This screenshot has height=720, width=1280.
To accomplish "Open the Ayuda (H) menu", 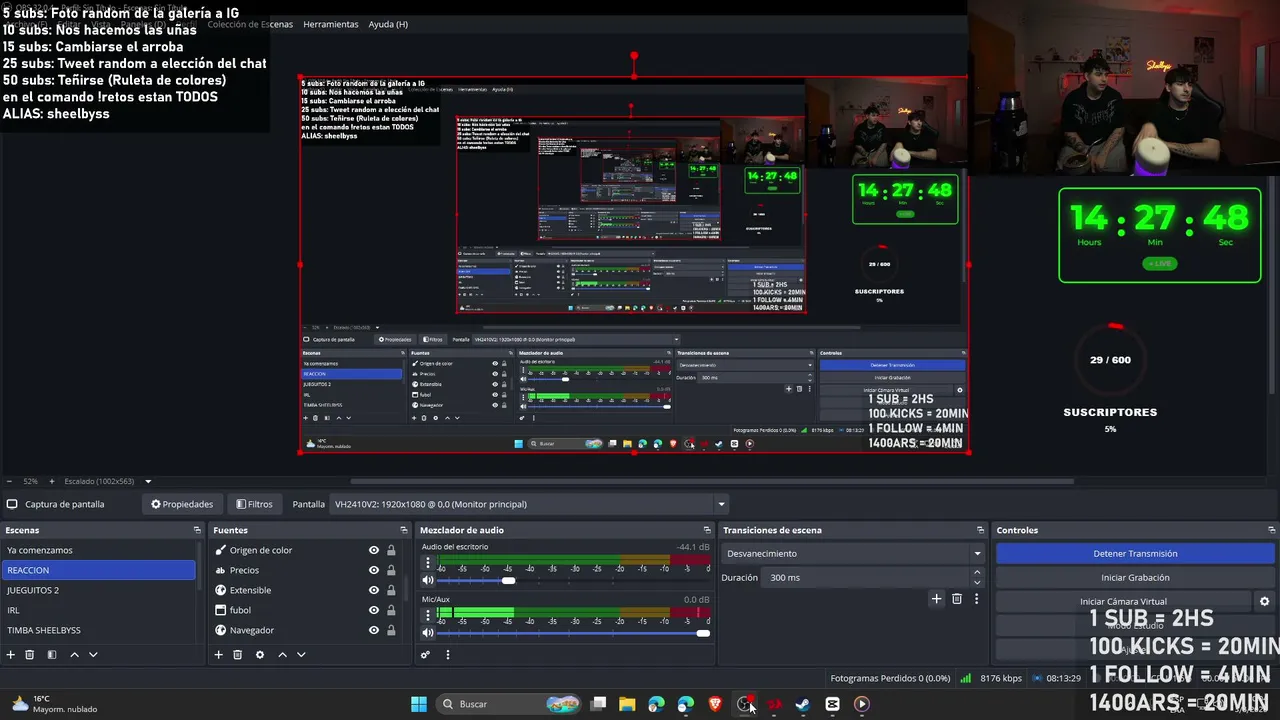I will pos(388,24).
